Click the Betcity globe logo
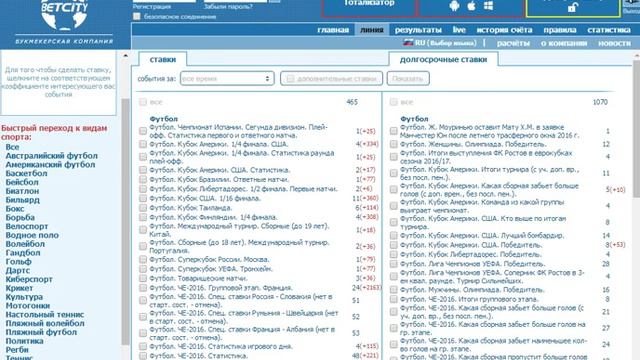Image resolution: width=640 pixels, height=360 pixels. (64, 16)
